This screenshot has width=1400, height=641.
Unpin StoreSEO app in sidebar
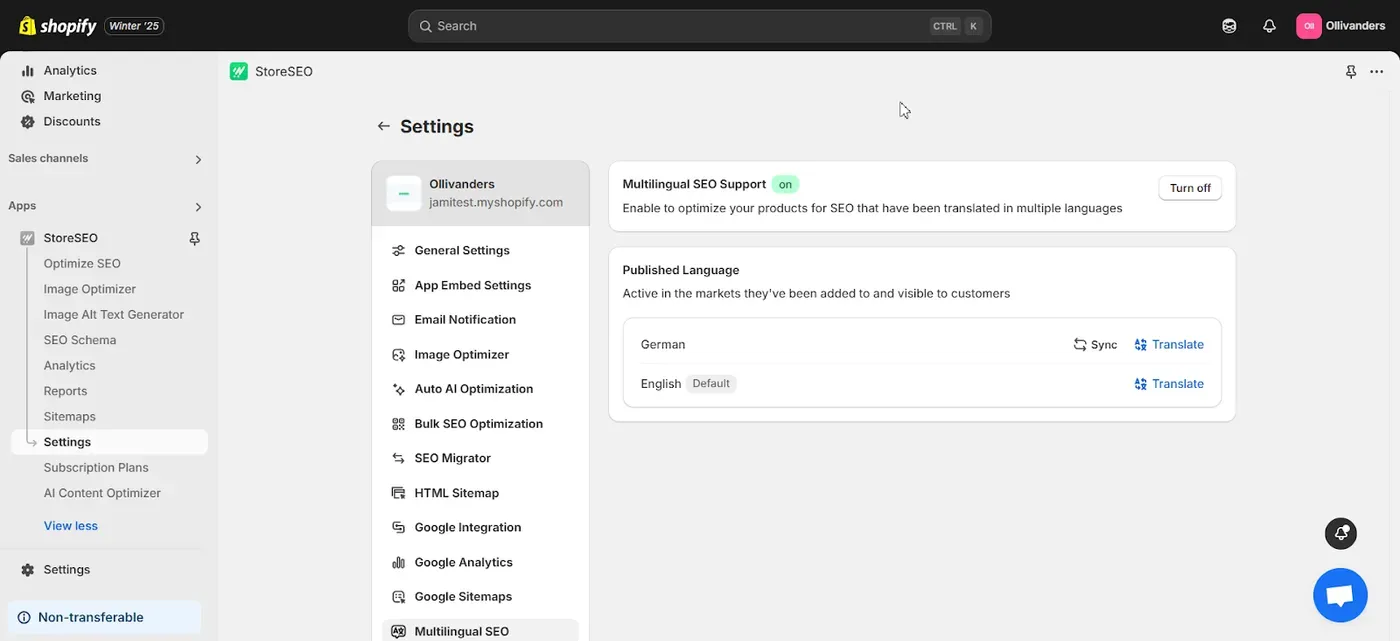tap(194, 238)
